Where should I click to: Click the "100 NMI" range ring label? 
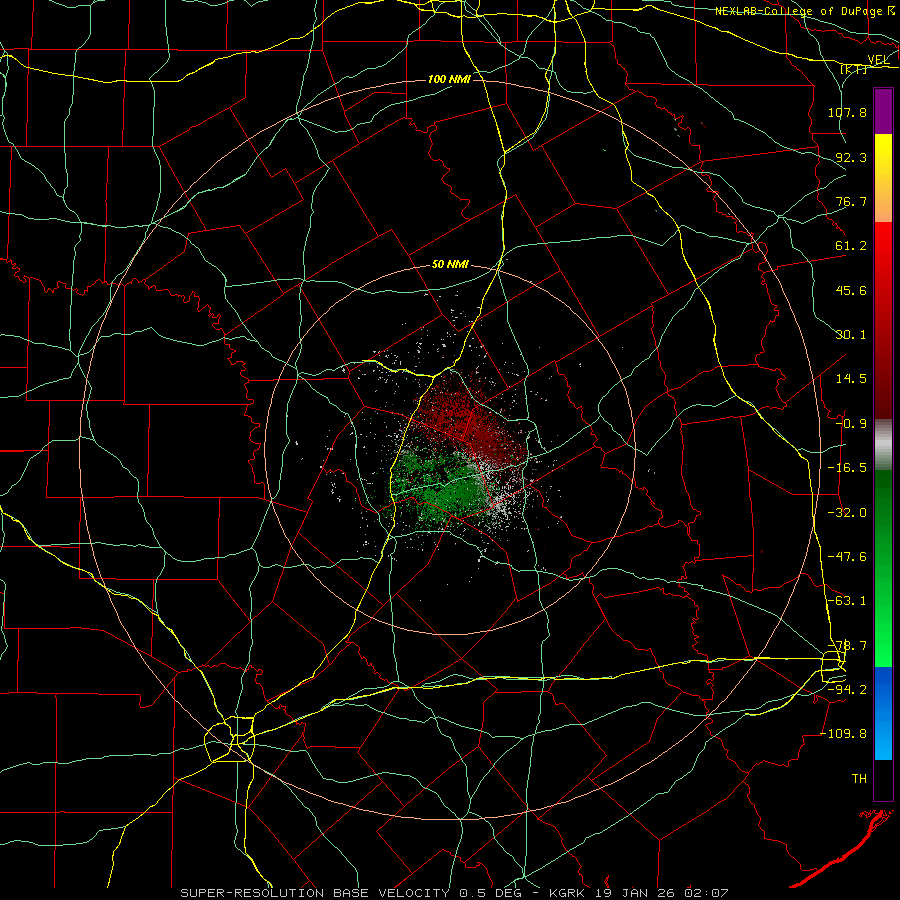[x=449, y=79]
